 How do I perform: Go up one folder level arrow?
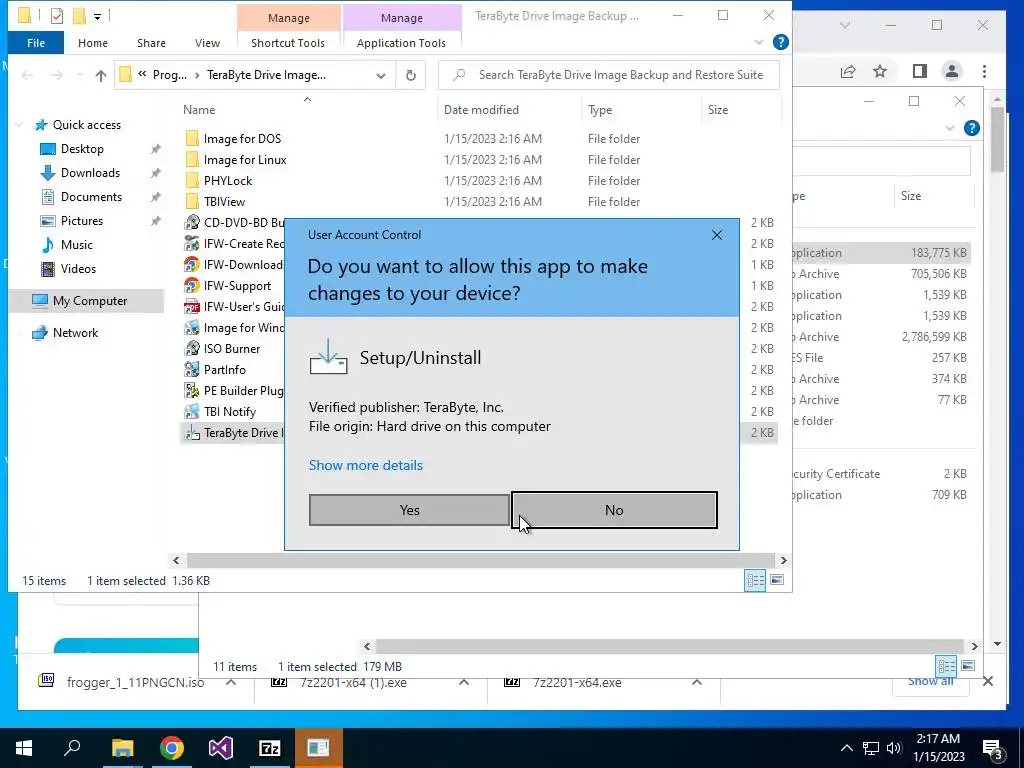(101, 76)
